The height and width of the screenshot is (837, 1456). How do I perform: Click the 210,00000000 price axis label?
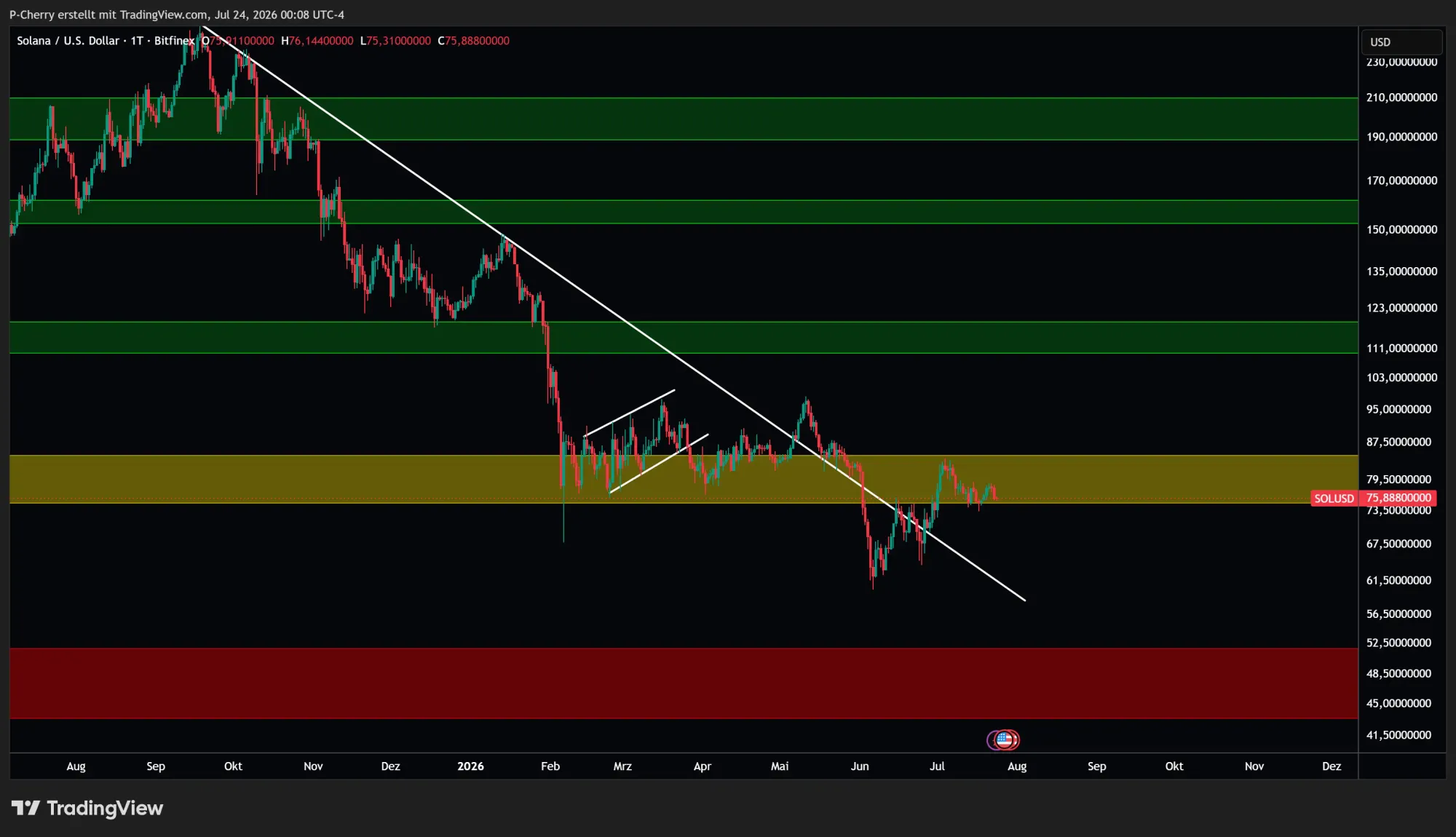click(1401, 98)
